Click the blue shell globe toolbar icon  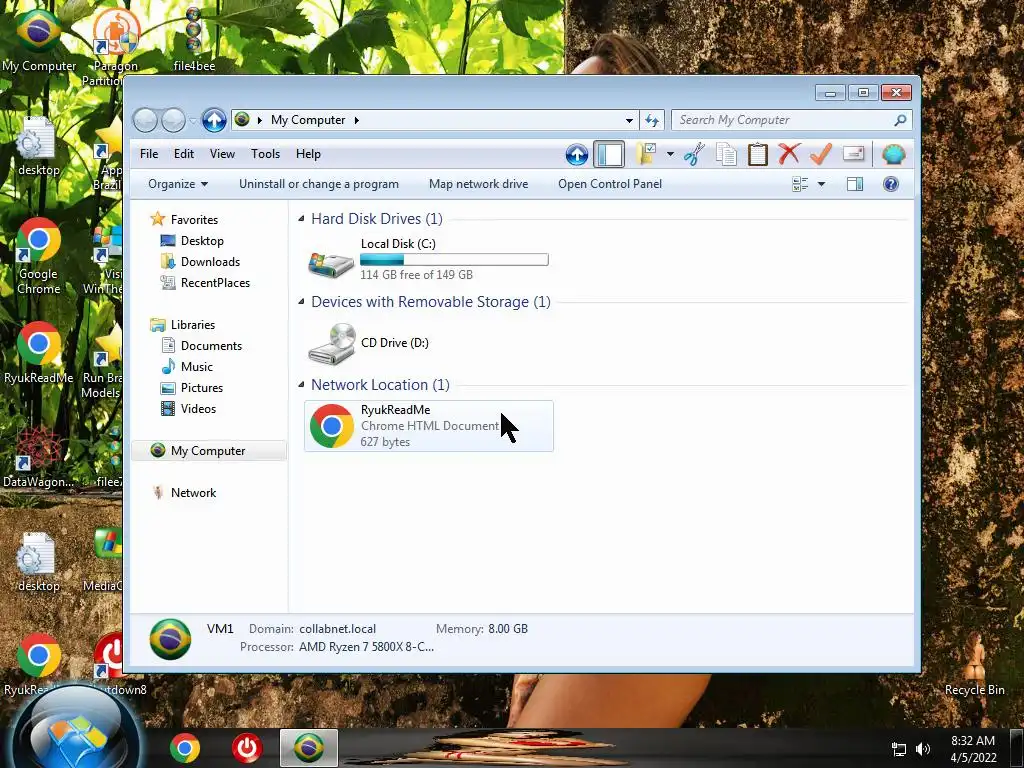(893, 155)
